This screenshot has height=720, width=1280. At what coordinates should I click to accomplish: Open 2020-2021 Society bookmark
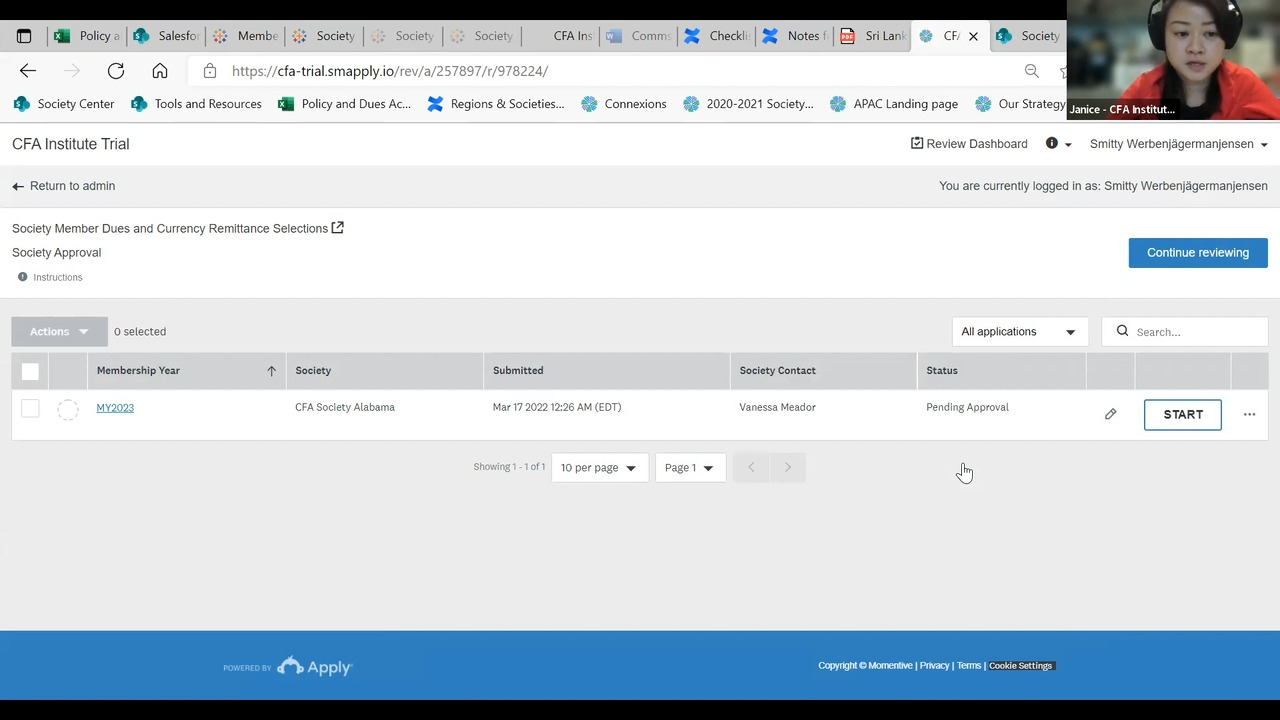pos(748,104)
